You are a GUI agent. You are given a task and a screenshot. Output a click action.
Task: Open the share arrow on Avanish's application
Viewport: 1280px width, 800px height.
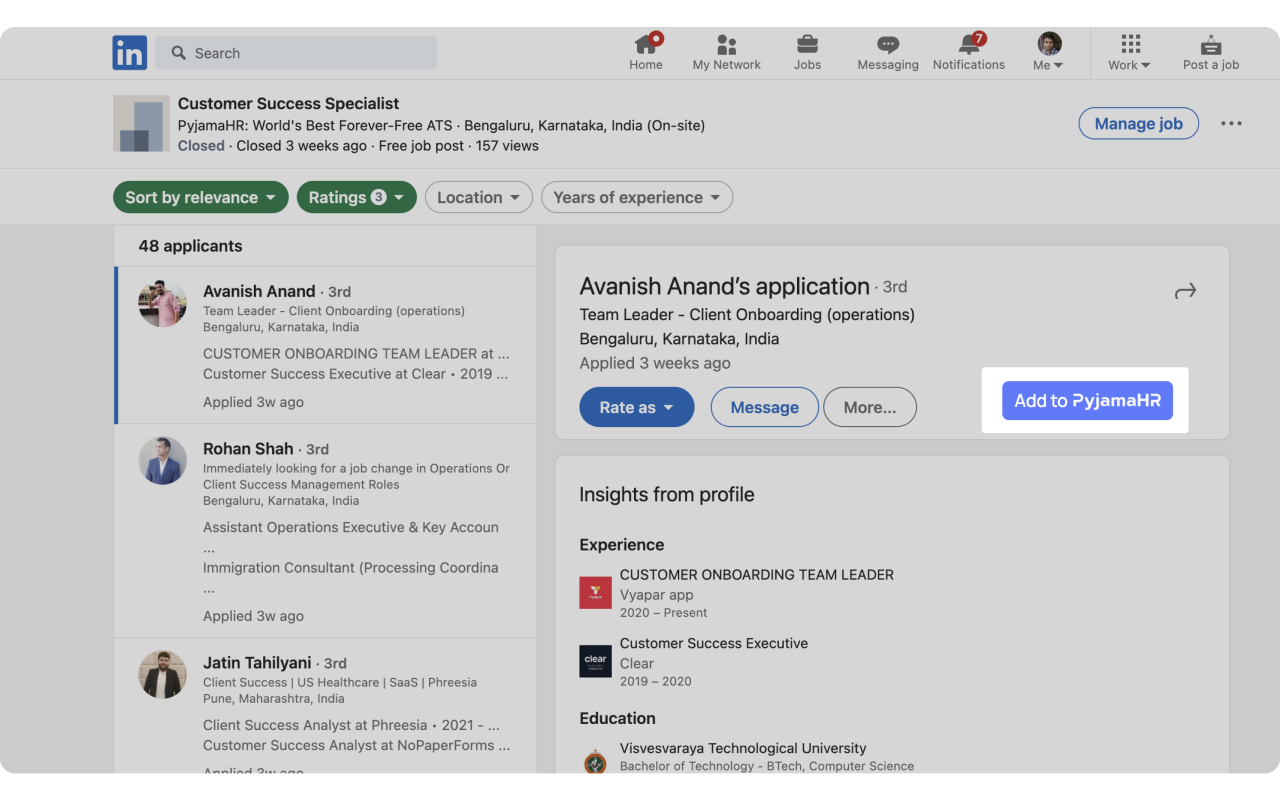point(1185,290)
